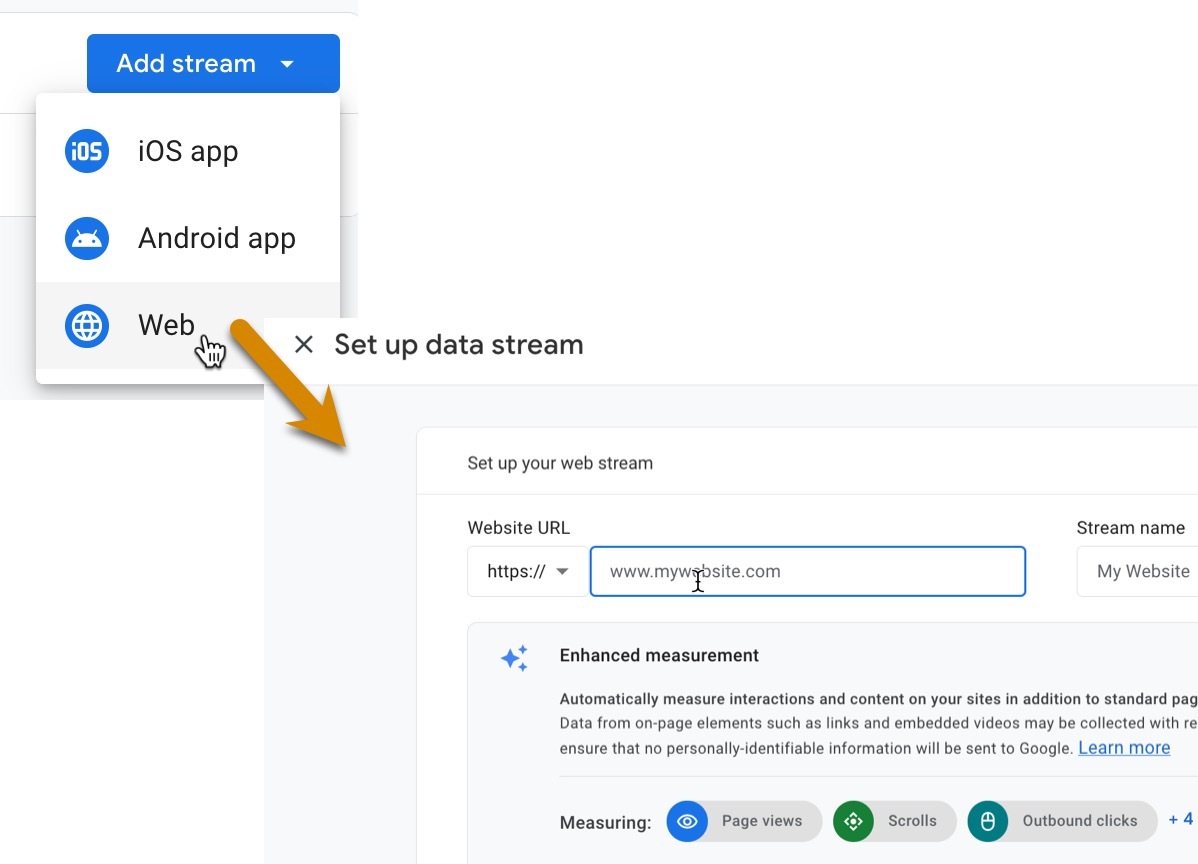Click the Set up data stream title
The width and height of the screenshot is (1198, 864).
458,345
